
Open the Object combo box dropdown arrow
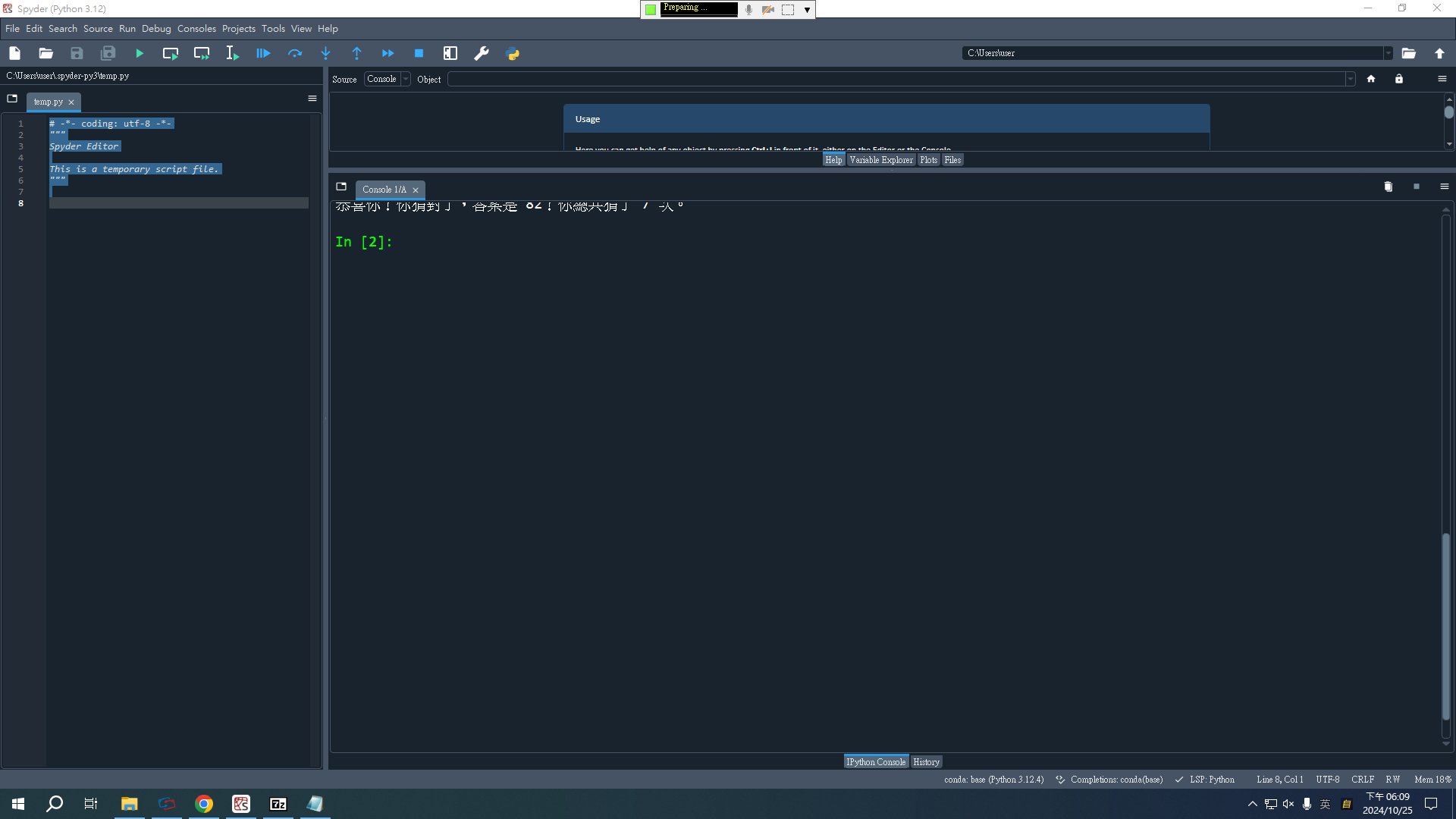click(1350, 79)
